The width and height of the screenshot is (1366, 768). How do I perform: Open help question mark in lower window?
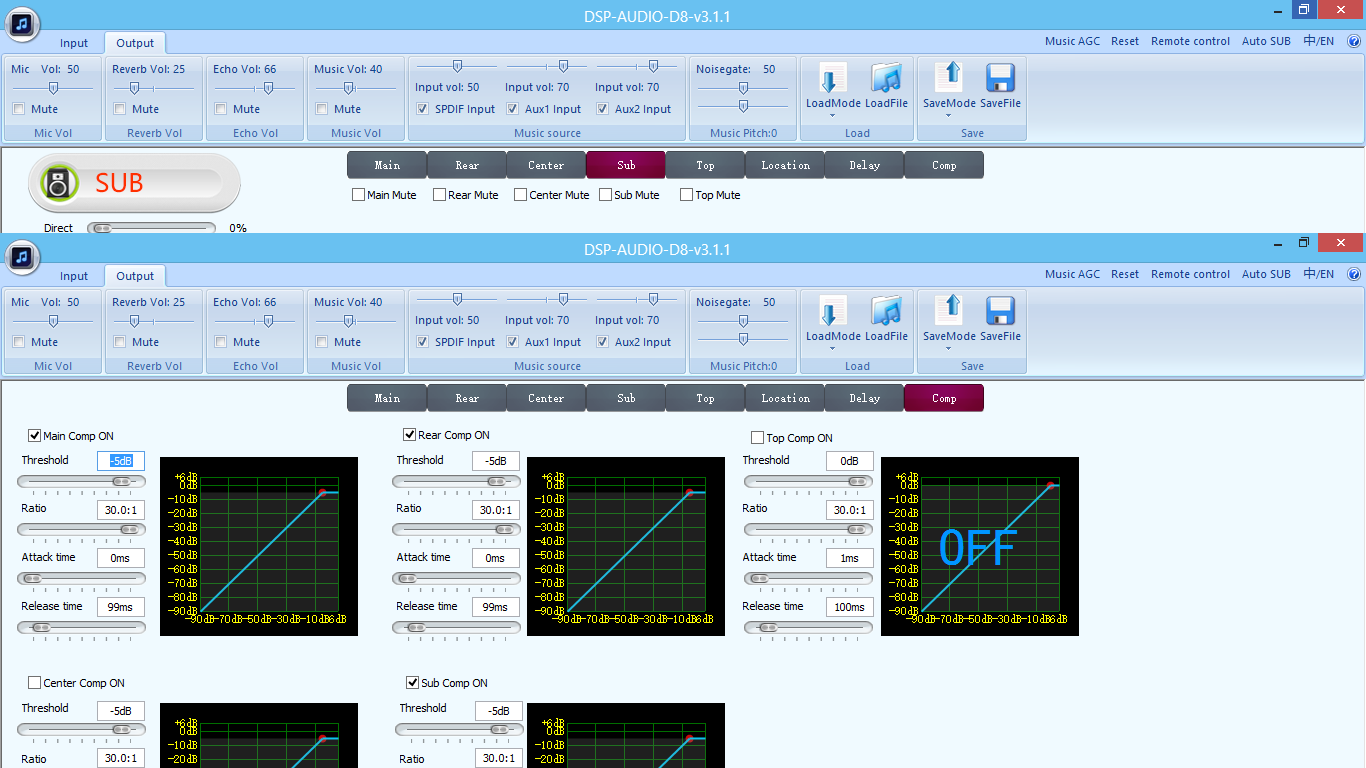(1354, 274)
